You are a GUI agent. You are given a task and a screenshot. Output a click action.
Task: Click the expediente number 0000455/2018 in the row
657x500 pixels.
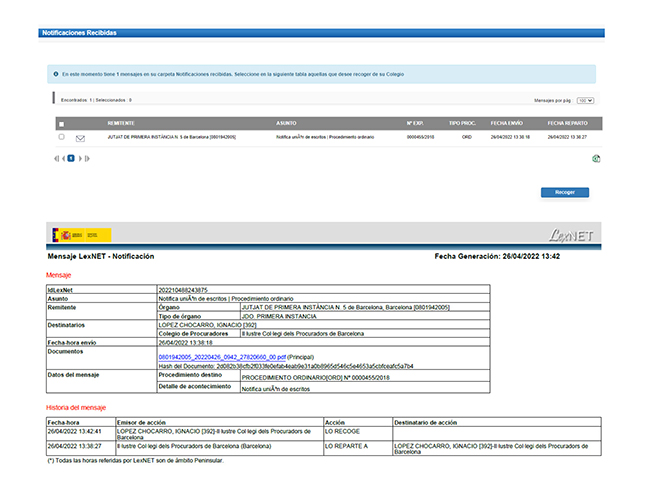420,137
